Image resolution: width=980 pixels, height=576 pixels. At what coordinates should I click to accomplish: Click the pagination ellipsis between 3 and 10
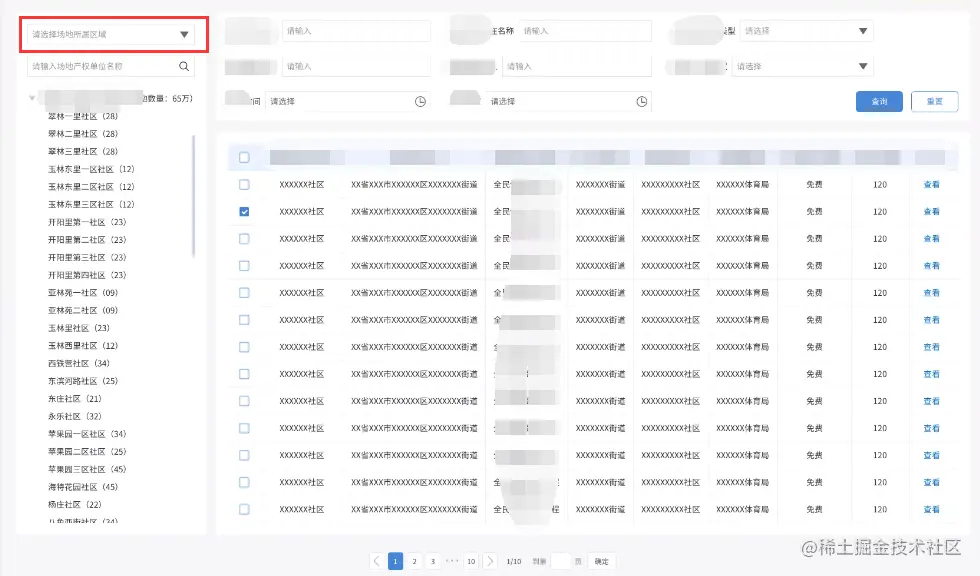[452, 560]
